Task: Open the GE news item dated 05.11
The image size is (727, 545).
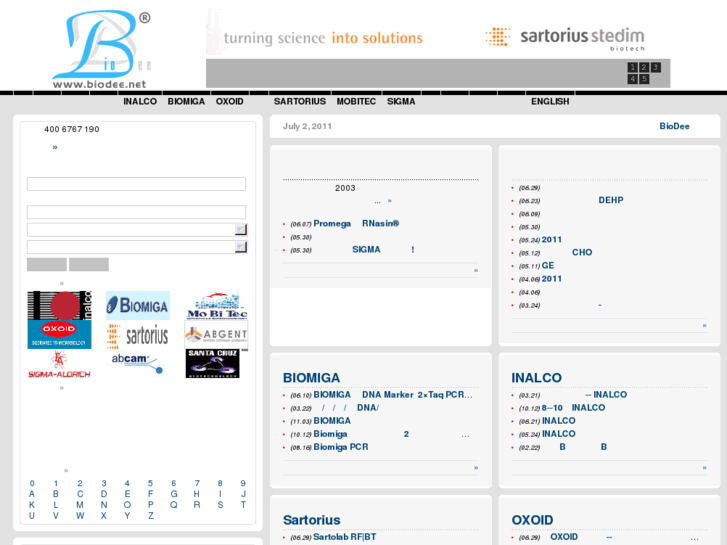Action: click(548, 265)
